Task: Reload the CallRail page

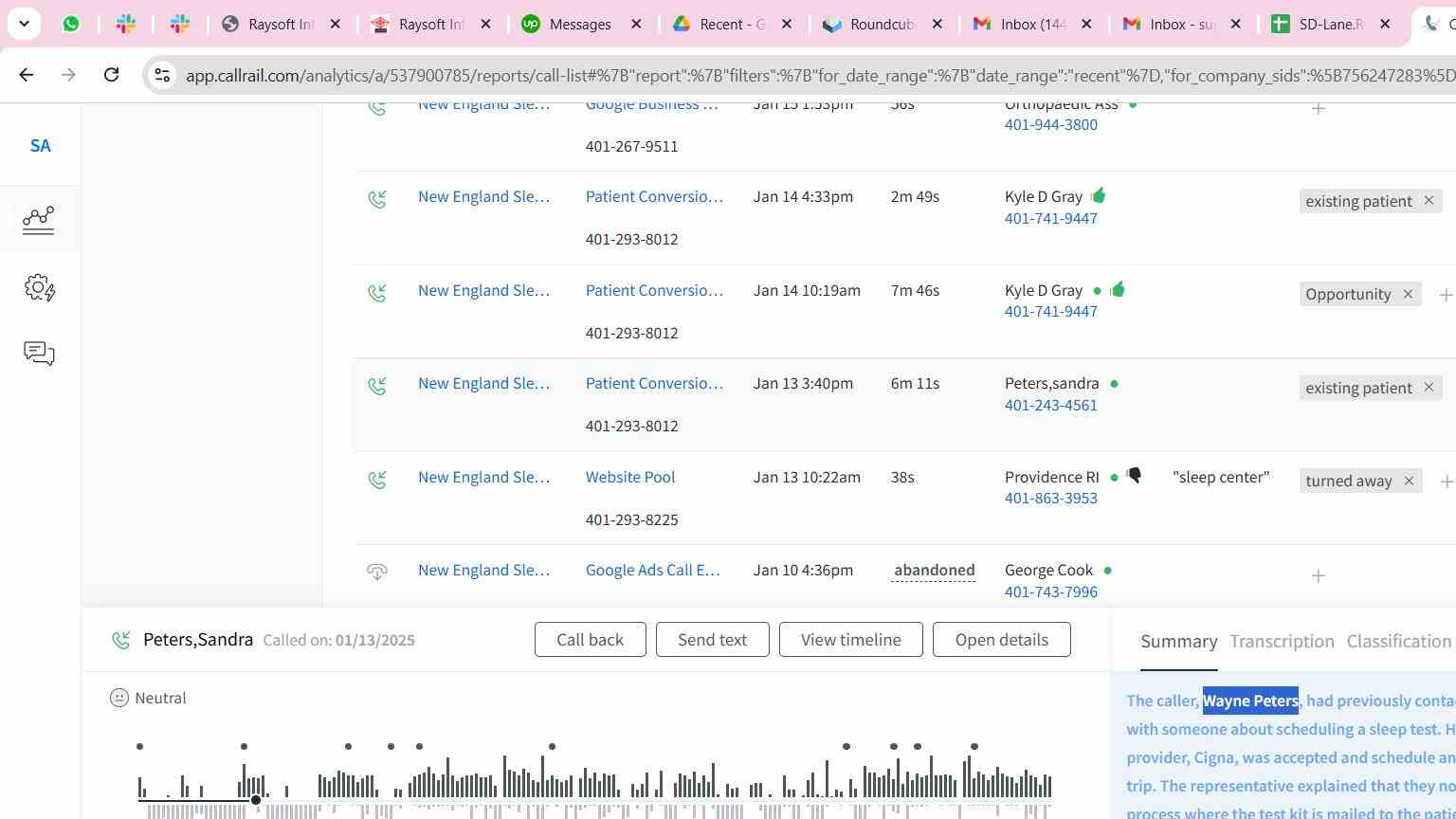Action: (x=111, y=74)
